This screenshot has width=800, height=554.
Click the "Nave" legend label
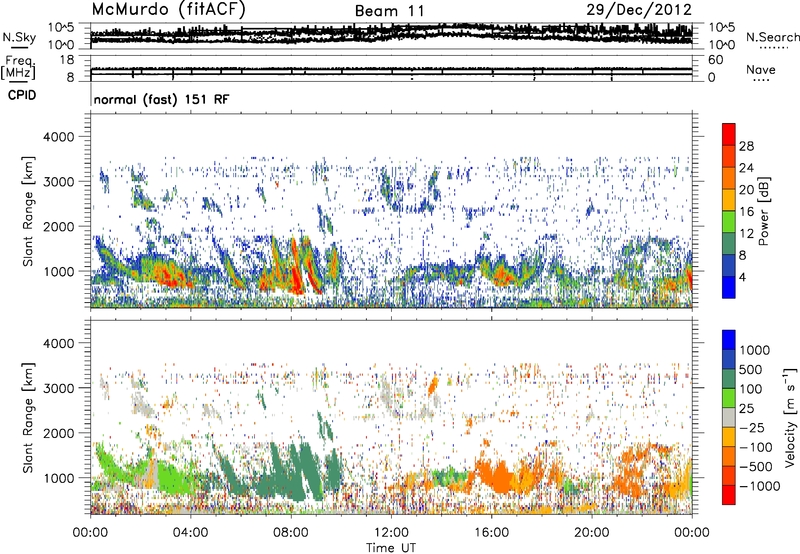761,69
